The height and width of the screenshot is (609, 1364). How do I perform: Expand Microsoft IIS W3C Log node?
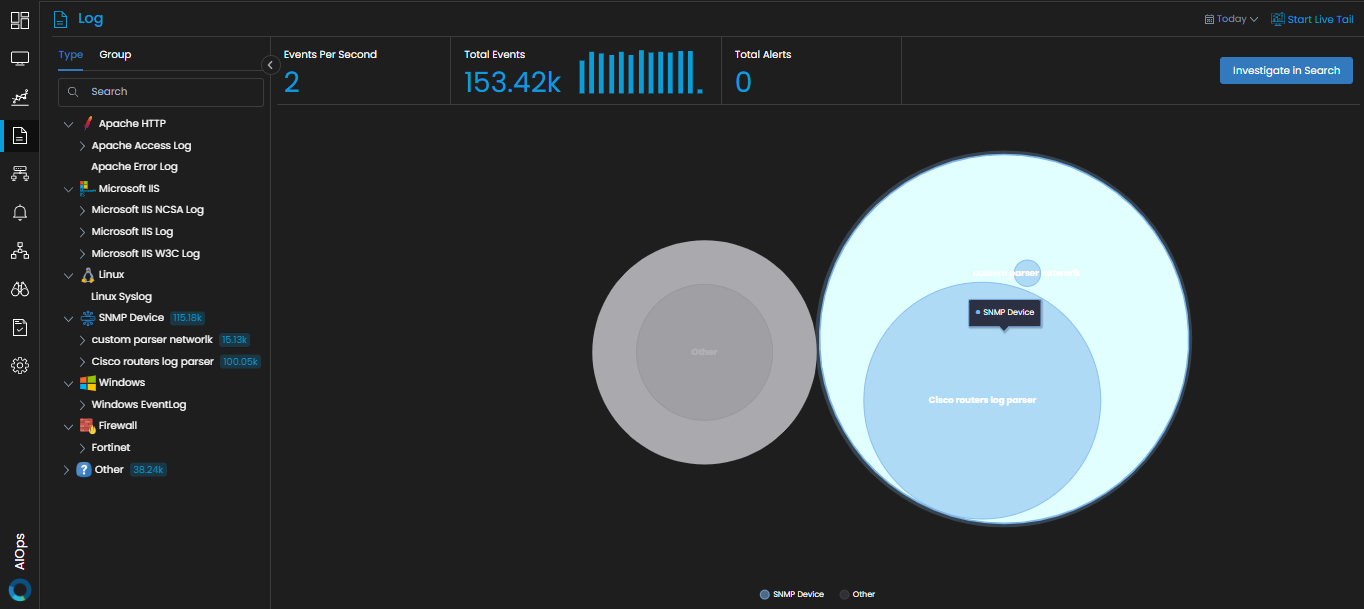(83, 254)
